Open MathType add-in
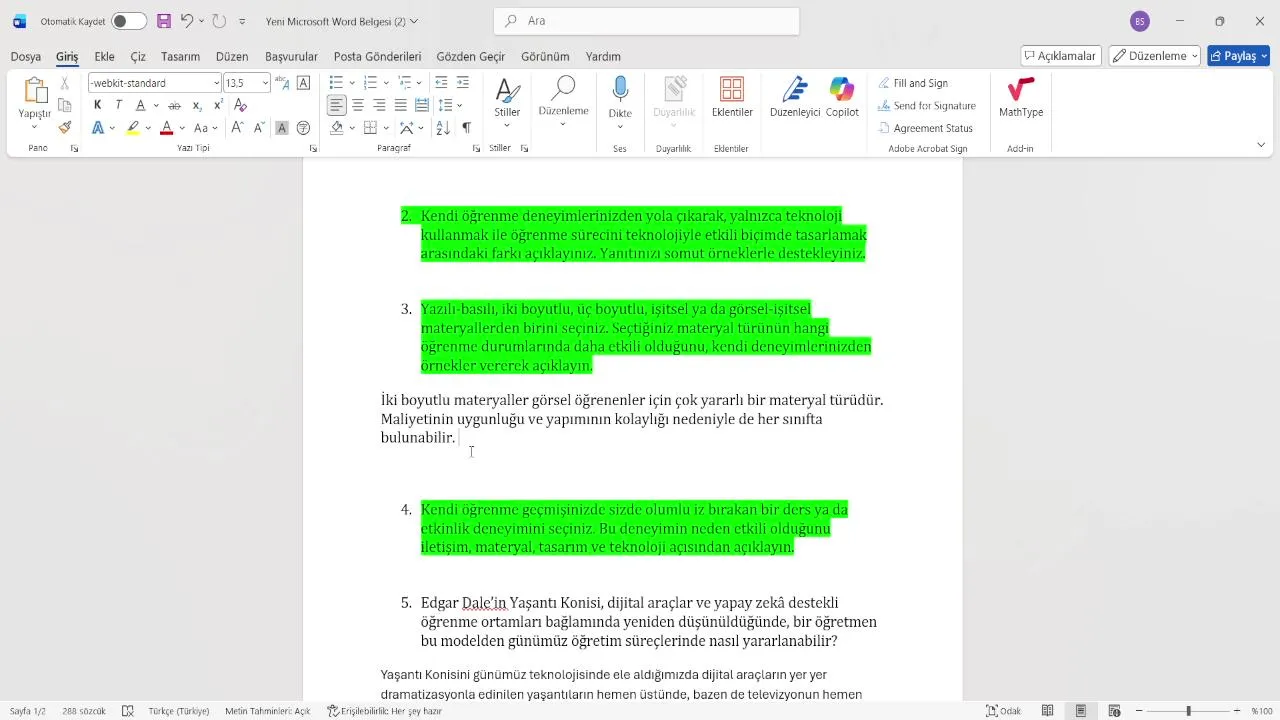The height and width of the screenshot is (720, 1280). pyautogui.click(x=1021, y=98)
